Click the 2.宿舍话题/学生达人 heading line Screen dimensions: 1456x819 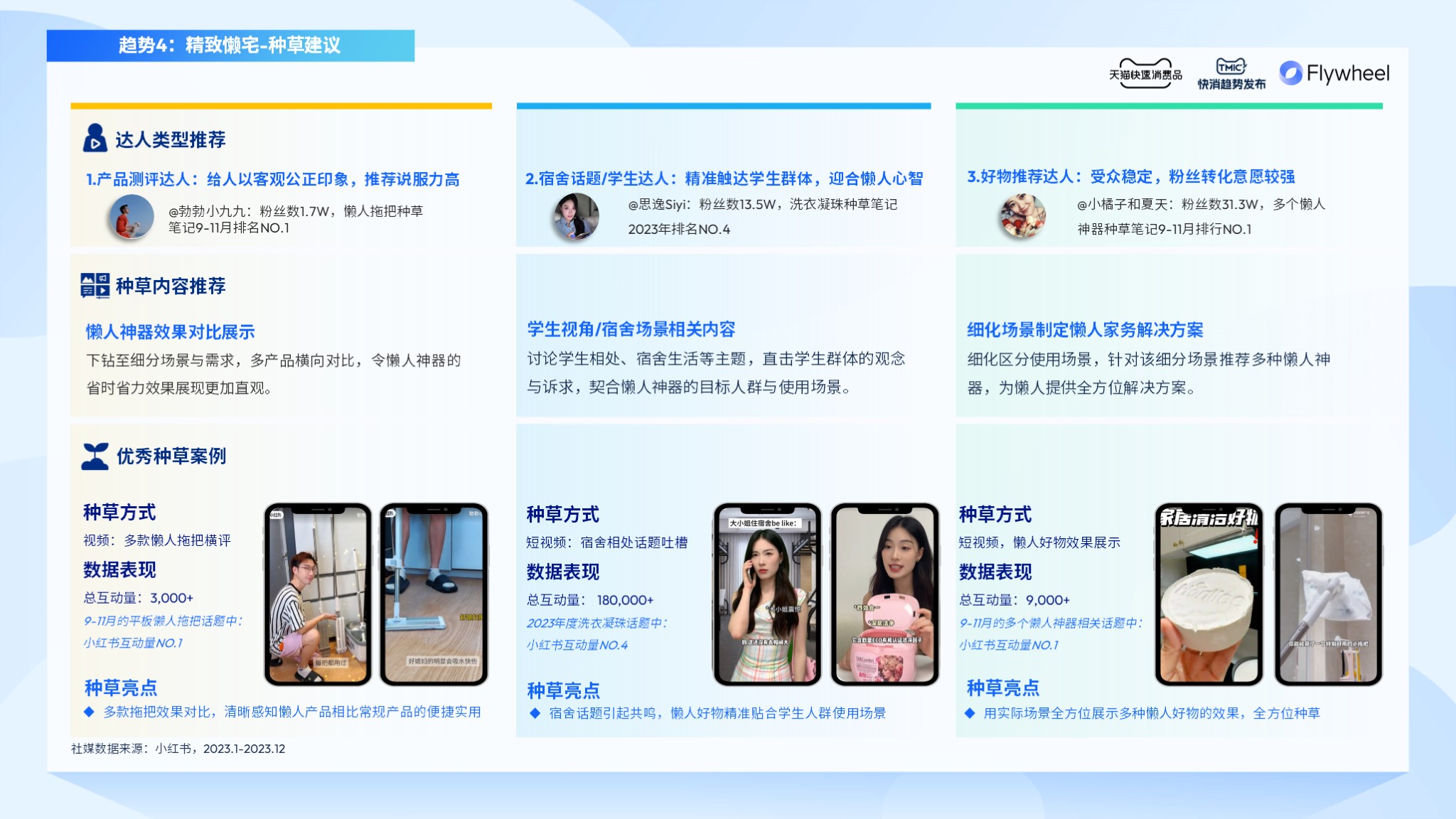click(724, 178)
